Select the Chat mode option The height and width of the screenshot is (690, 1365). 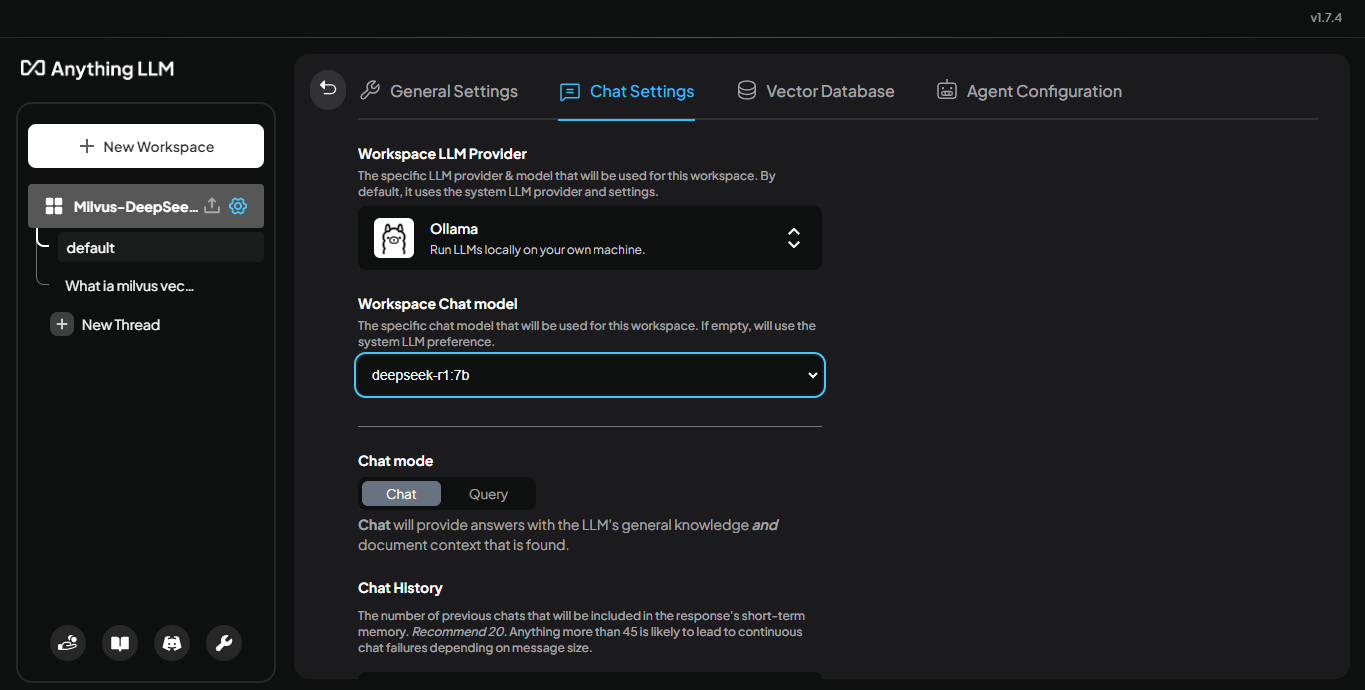click(x=401, y=494)
